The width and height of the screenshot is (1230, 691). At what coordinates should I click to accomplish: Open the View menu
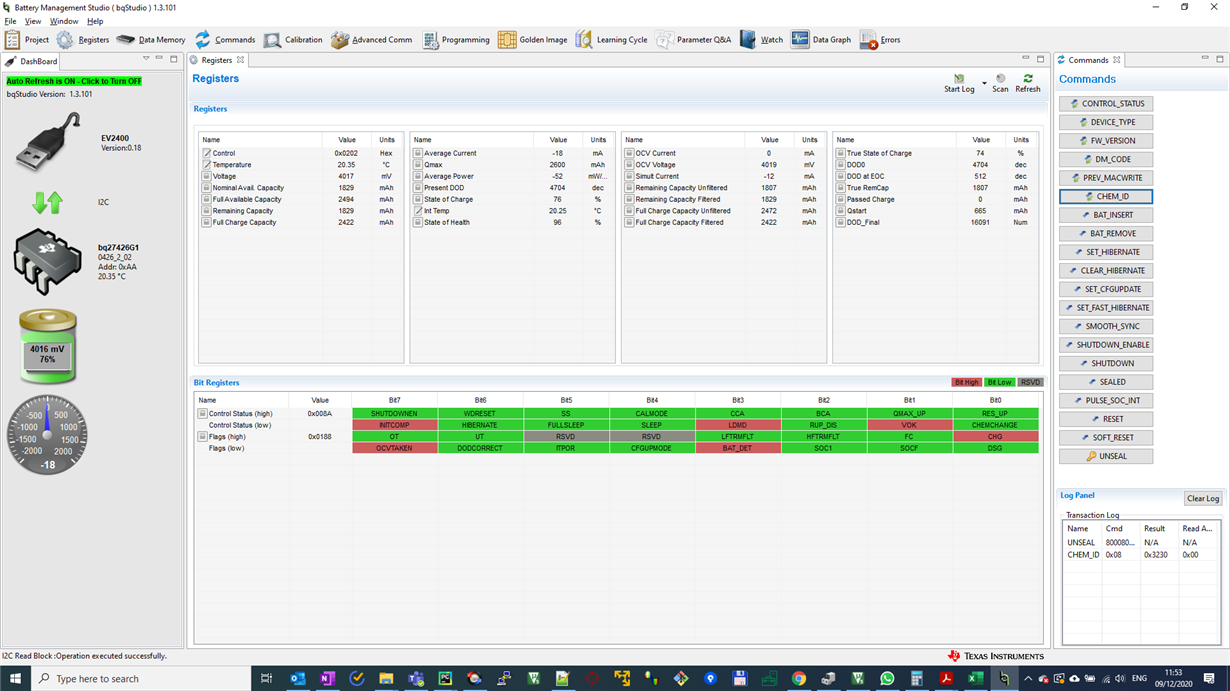tap(33, 21)
